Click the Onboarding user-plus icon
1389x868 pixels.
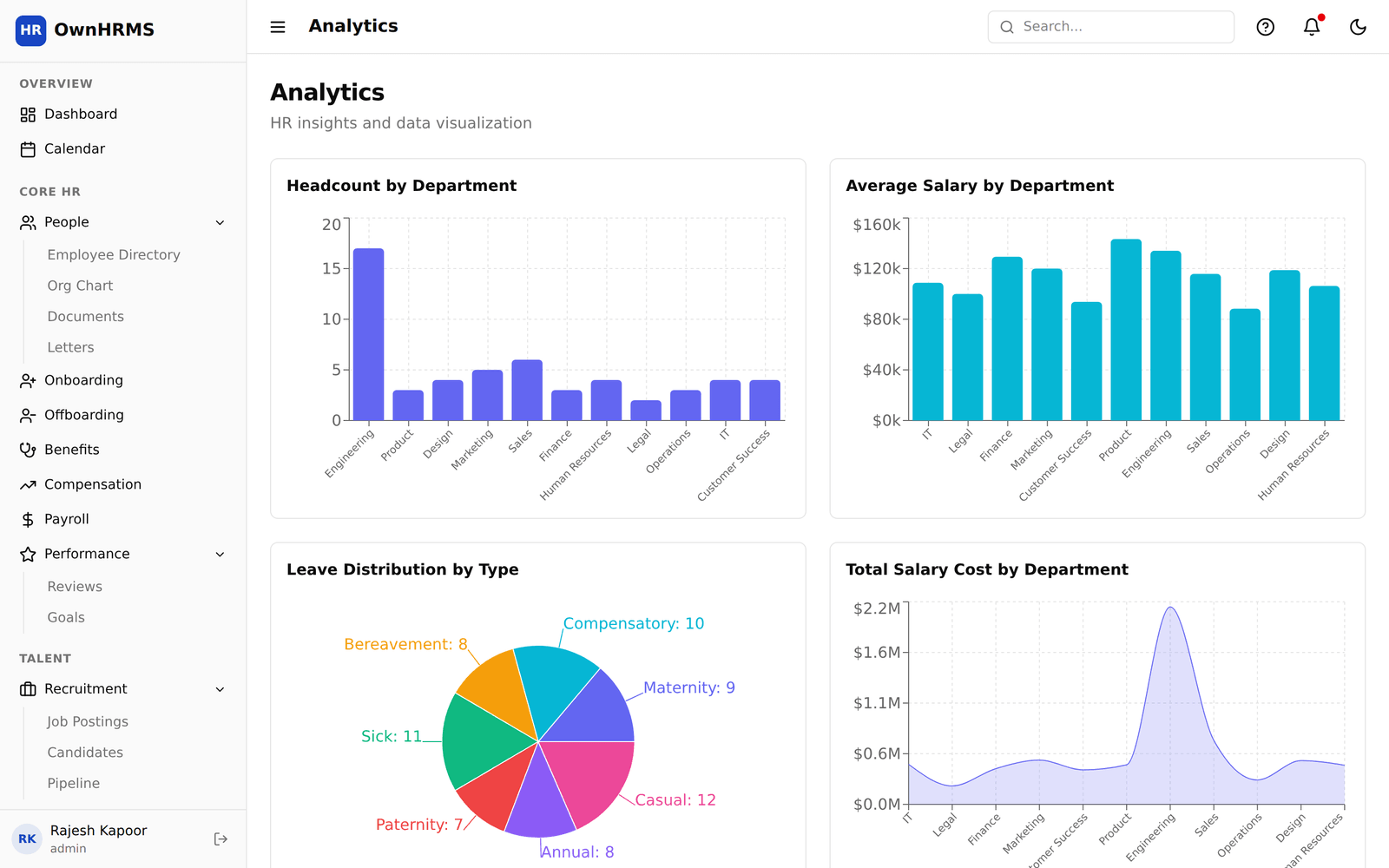(28, 381)
